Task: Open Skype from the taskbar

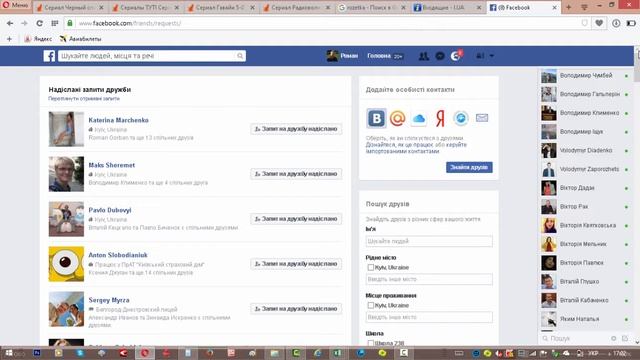Action: pos(80,353)
